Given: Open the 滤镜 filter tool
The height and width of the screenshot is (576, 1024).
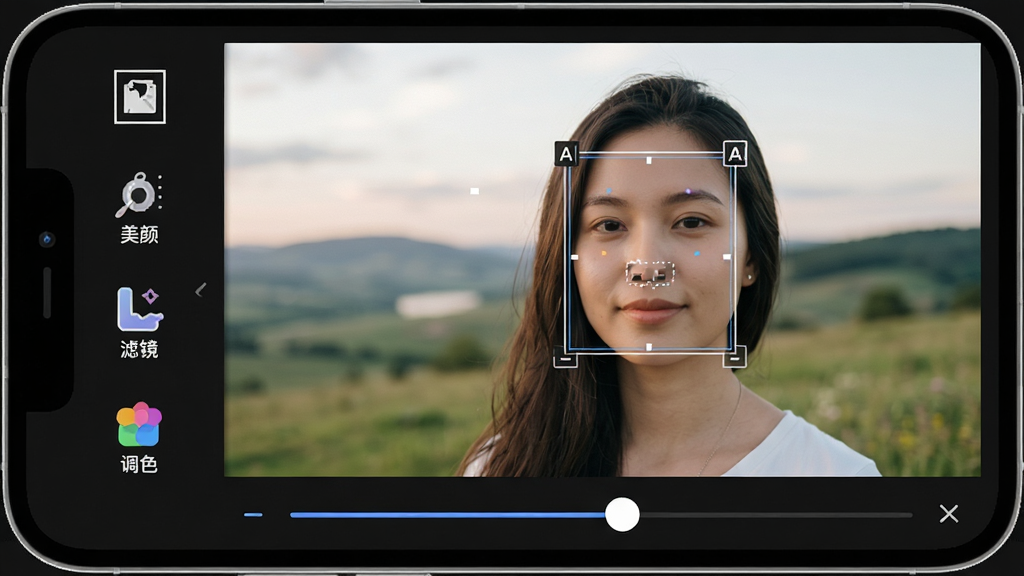Looking at the screenshot, I should [140, 323].
